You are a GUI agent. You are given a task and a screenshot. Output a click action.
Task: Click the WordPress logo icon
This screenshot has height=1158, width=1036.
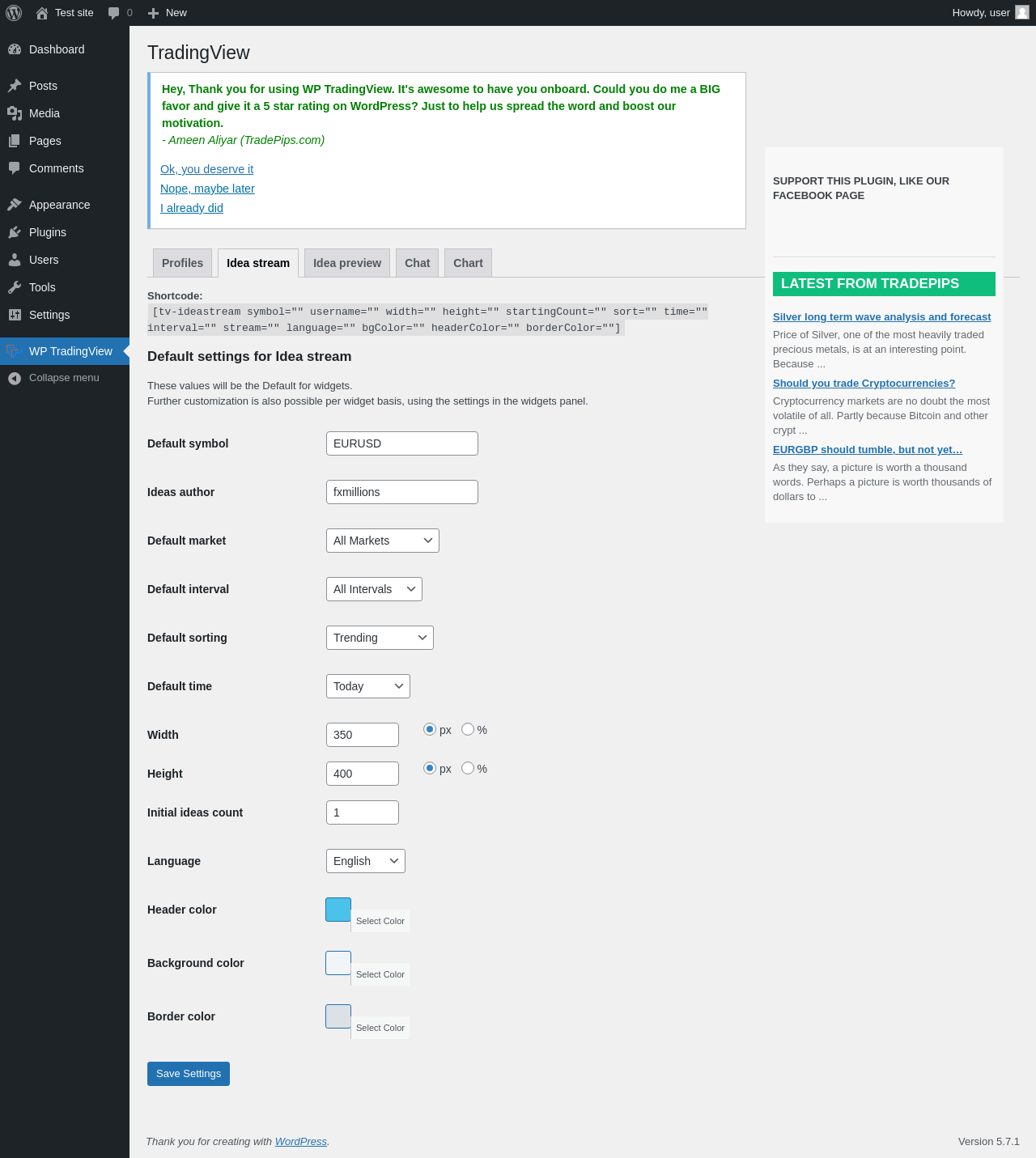coord(14,13)
